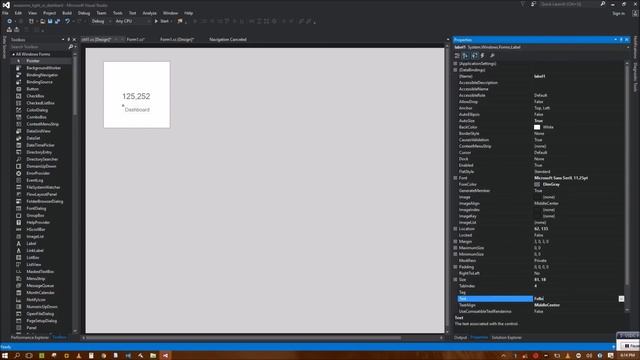Screen dimensions: 640x360
Task: Select the Pointer tool in Toolbox
Action: (43, 61)
